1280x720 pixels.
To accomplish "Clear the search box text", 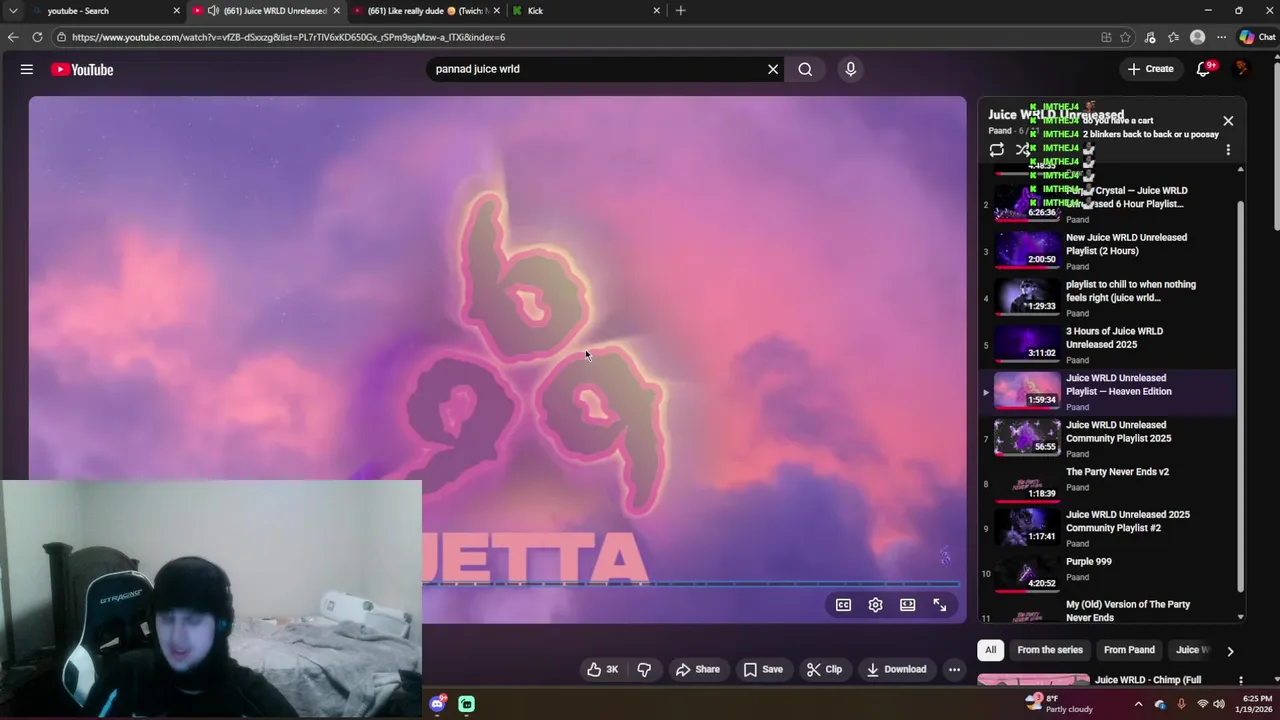I will 772,69.
